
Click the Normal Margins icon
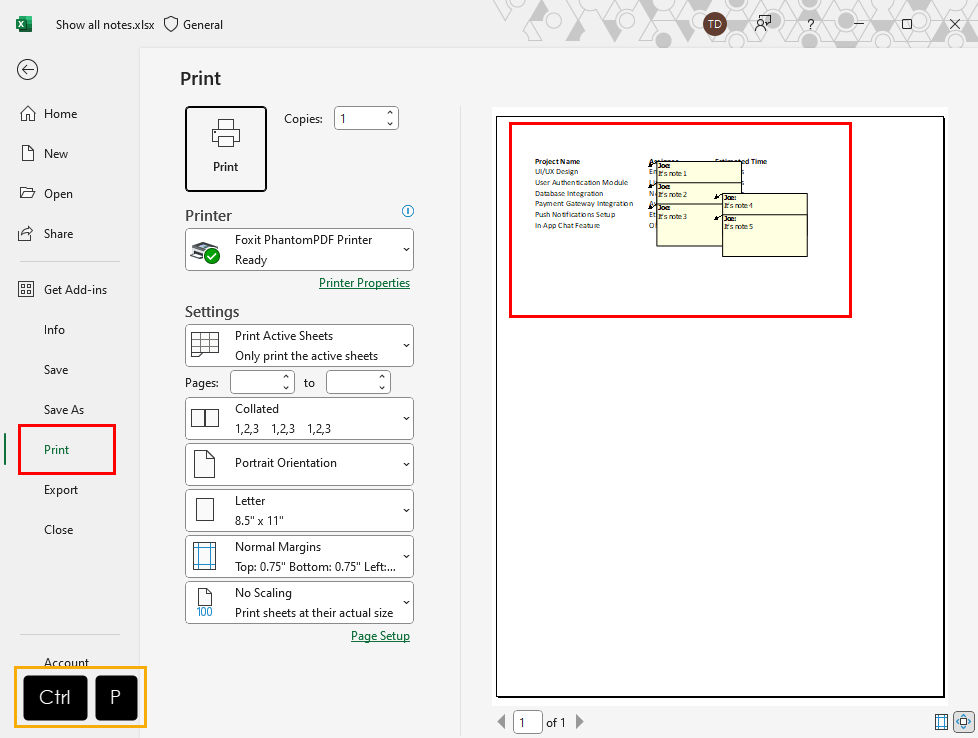205,556
